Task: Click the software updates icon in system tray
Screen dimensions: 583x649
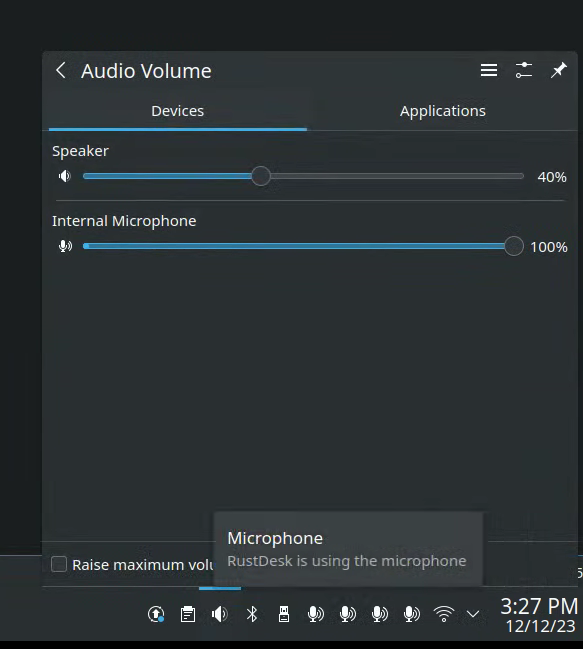Action: coord(156,614)
